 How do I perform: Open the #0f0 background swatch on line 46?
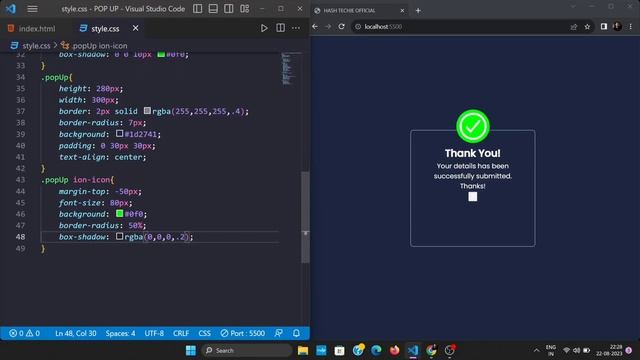point(119,213)
